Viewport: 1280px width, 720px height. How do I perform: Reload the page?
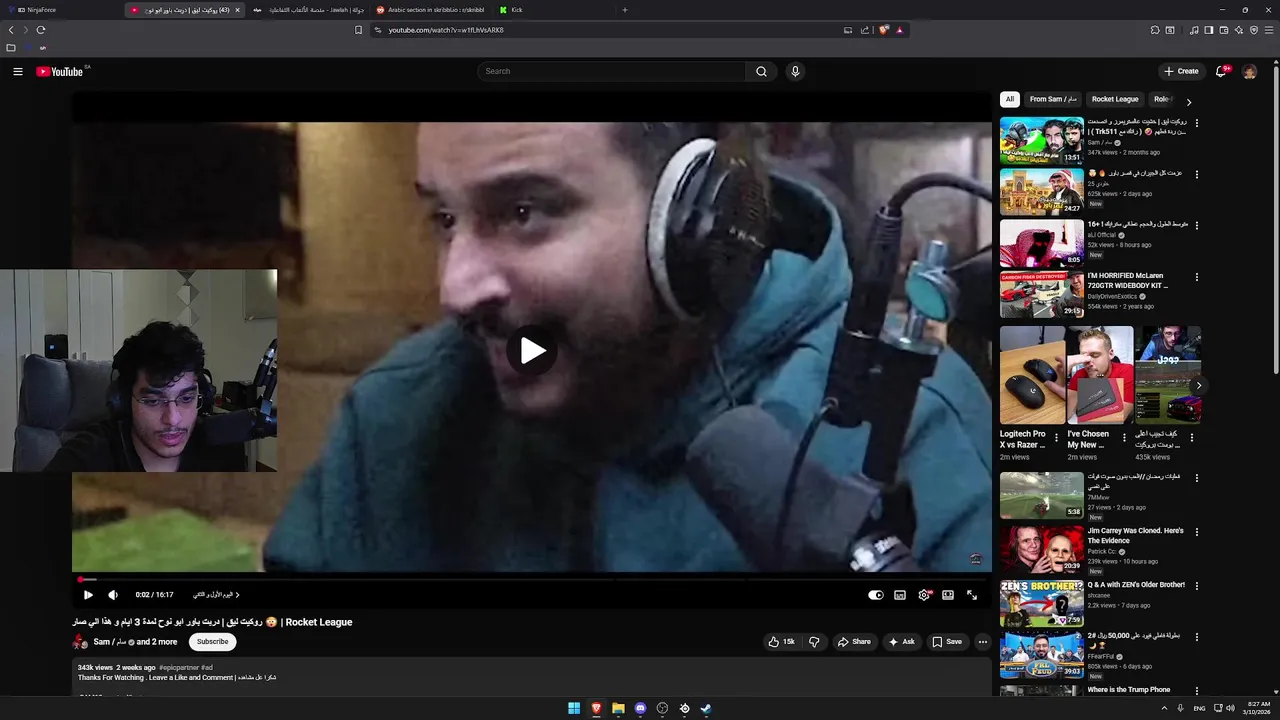41,30
